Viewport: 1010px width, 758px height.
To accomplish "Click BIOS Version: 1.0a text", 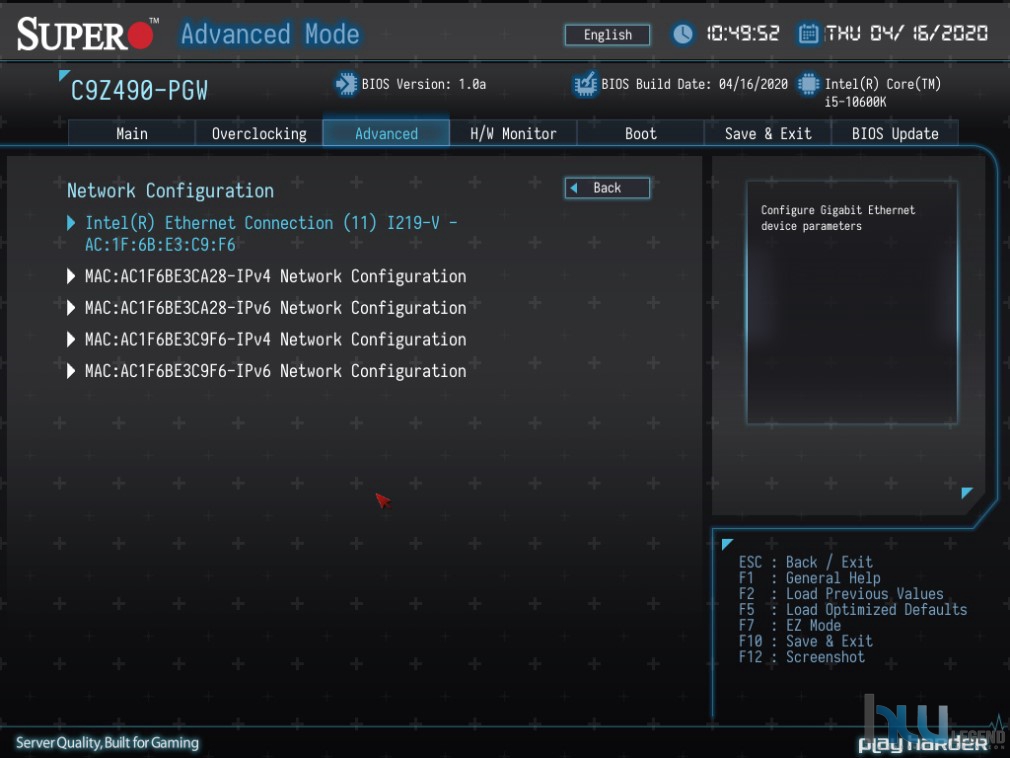I will pyautogui.click(x=424, y=84).
